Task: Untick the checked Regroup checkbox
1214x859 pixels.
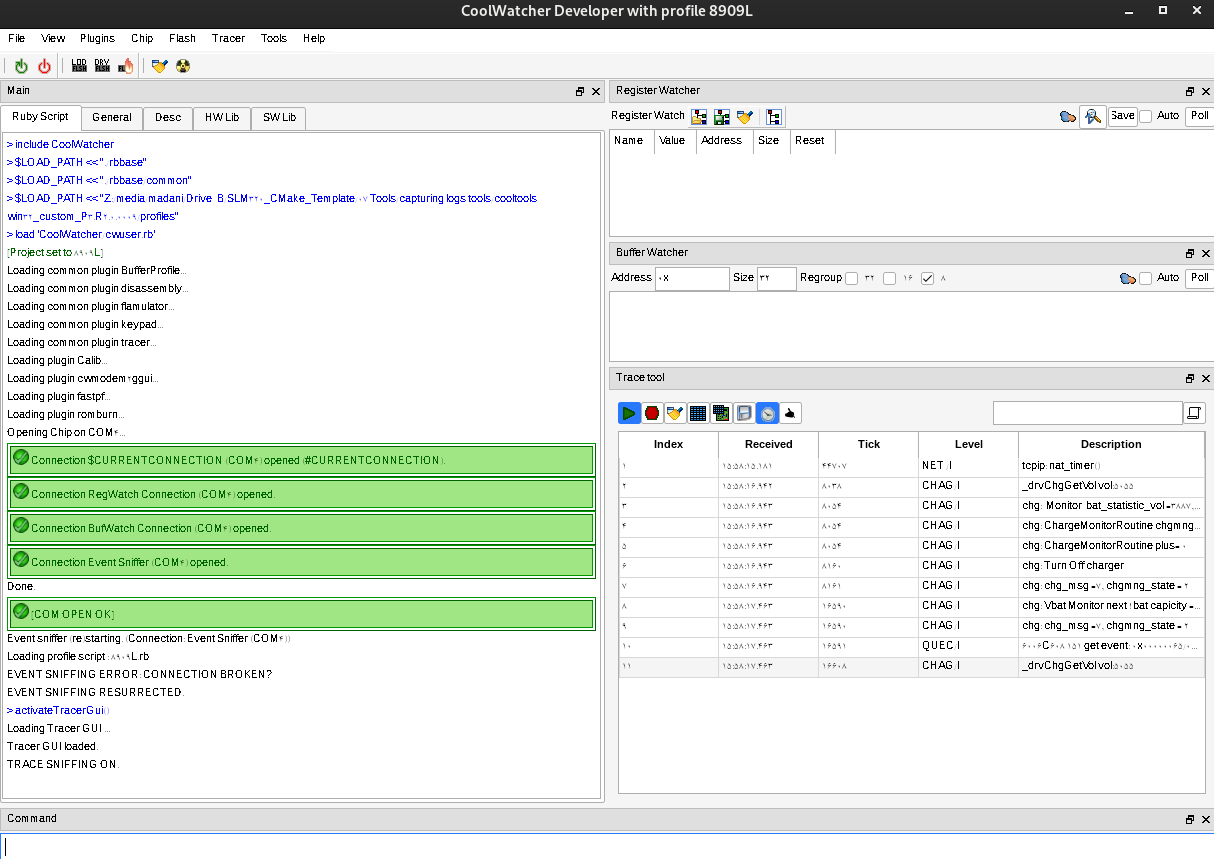Action: 928,278
